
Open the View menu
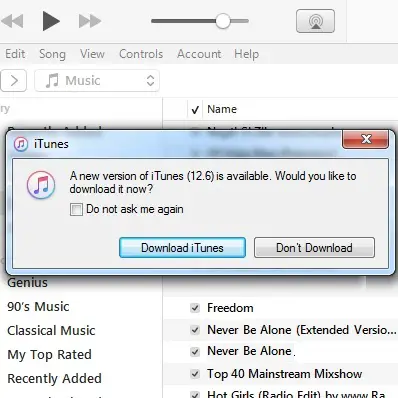[92, 54]
